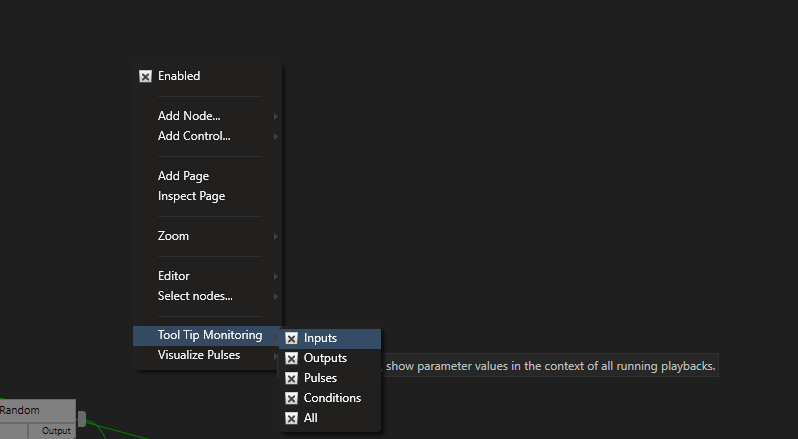Expand the Zoom submenu arrow
Viewport: 798px width, 439px height.
click(275, 237)
